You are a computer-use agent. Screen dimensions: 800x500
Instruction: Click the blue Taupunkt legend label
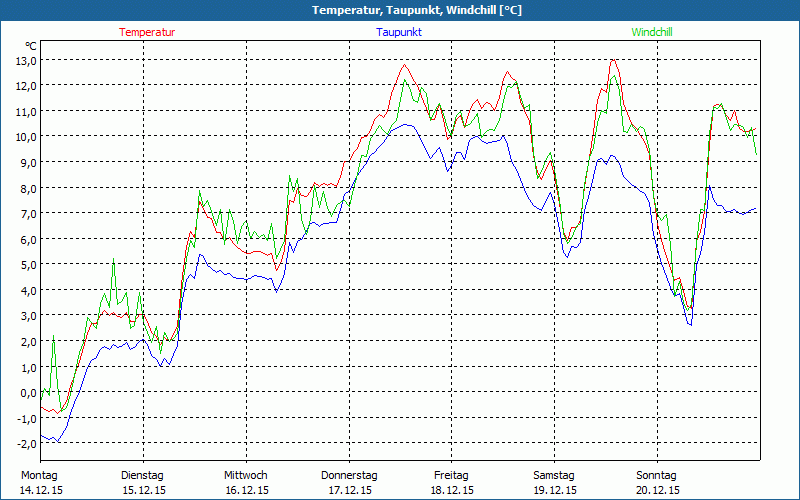click(399, 32)
